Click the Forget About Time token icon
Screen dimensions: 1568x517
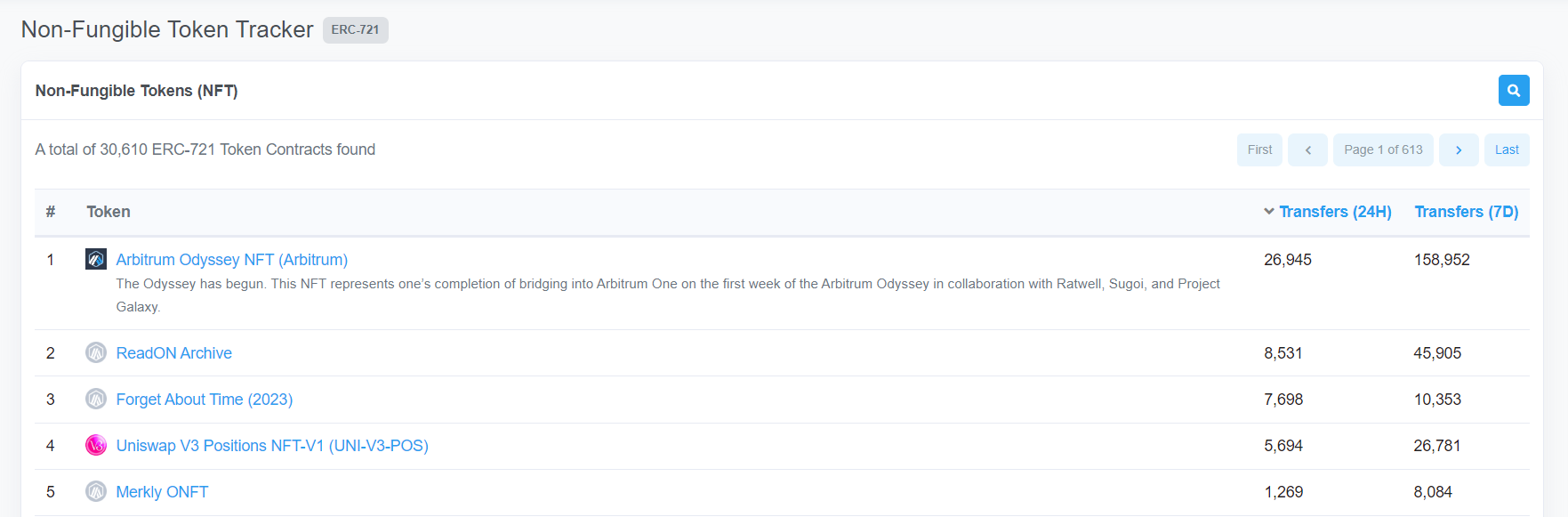click(x=96, y=399)
